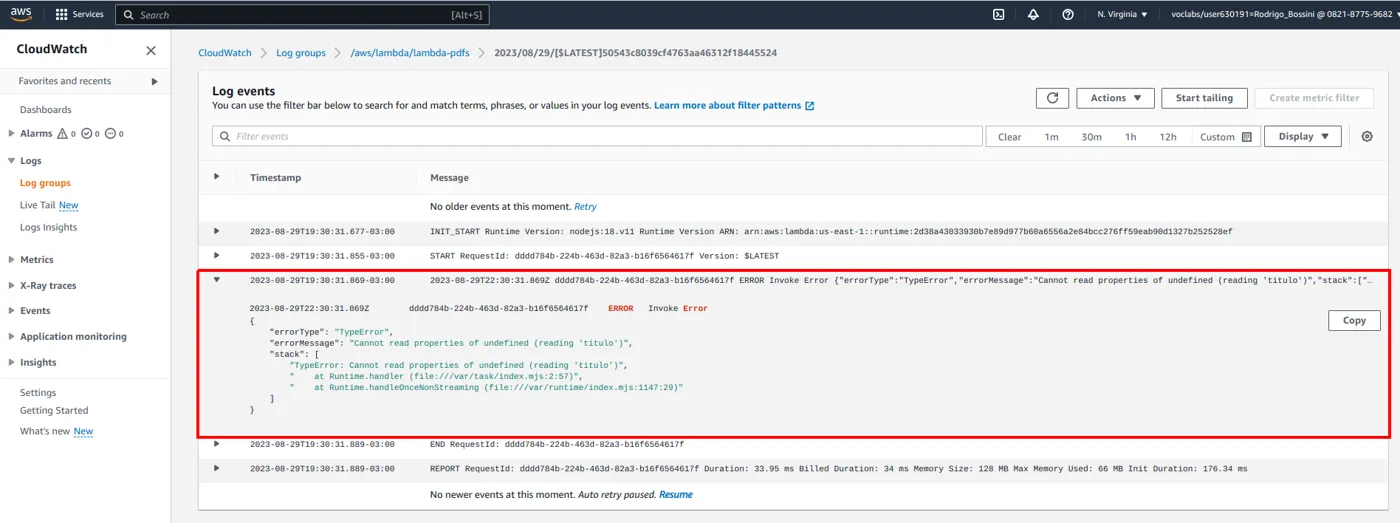The width and height of the screenshot is (1400, 523).
Task: Collapse the Logs sidebar section
Action: pos(11,160)
